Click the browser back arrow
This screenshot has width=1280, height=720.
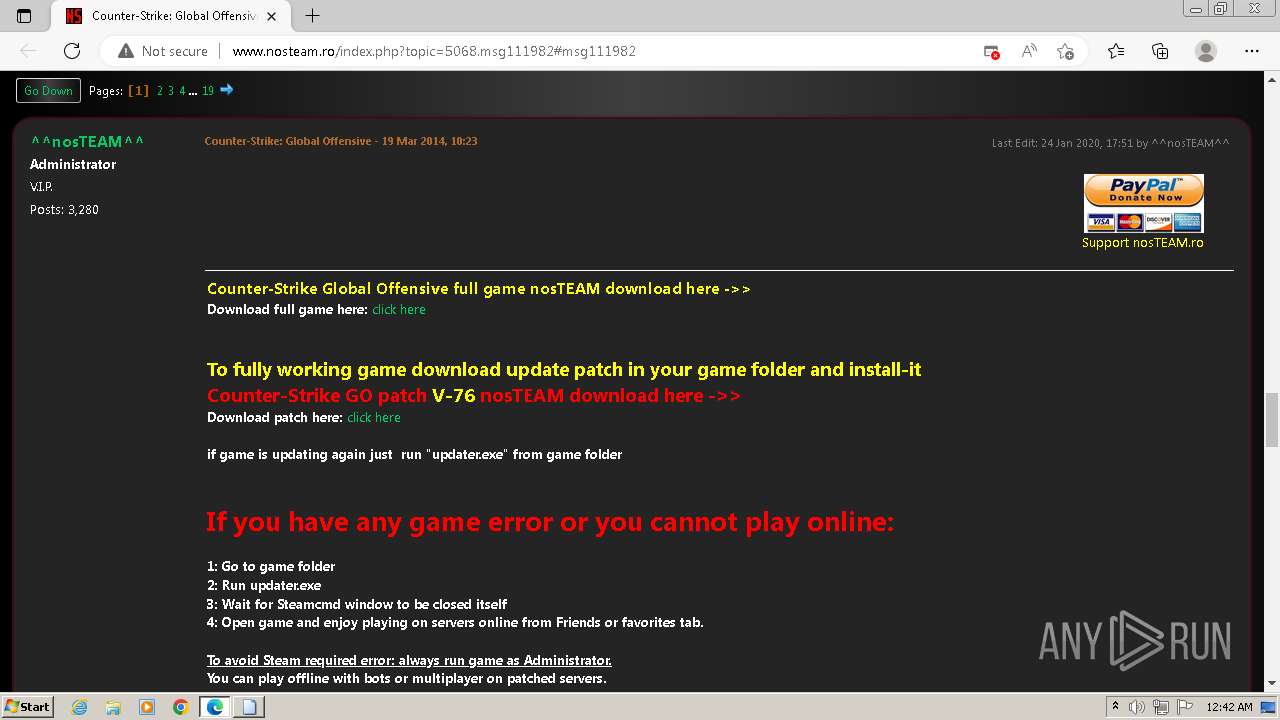click(28, 51)
